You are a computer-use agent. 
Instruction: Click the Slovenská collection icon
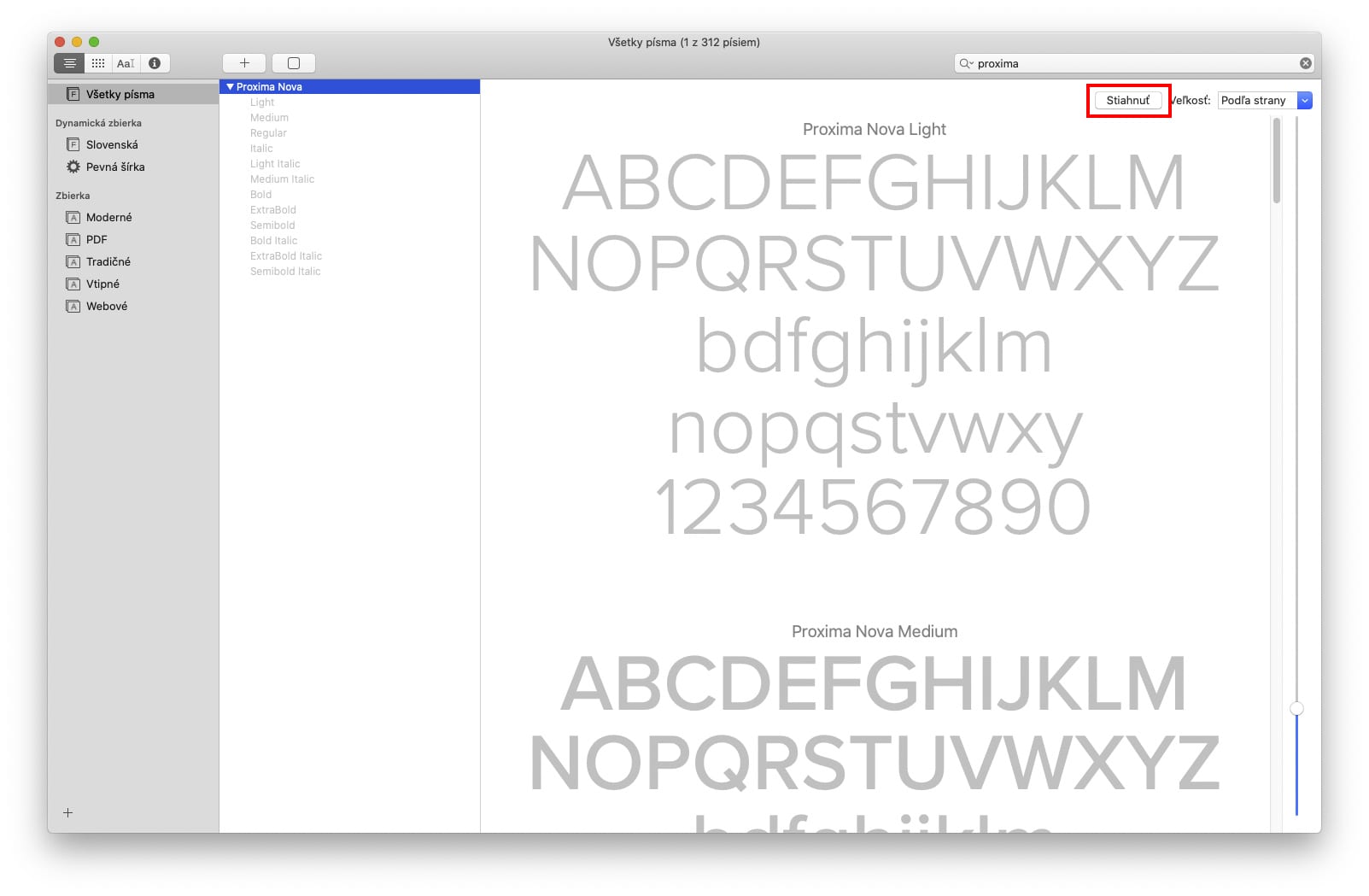click(x=73, y=144)
